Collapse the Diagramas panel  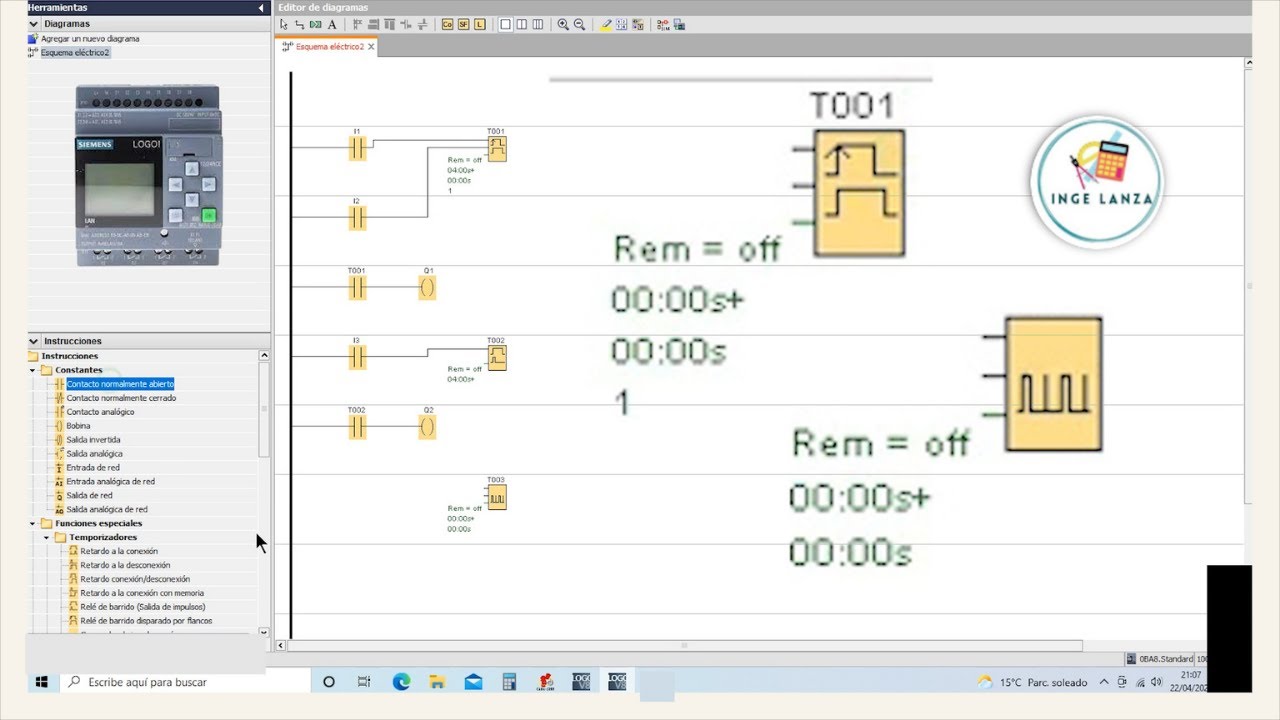click(35, 23)
